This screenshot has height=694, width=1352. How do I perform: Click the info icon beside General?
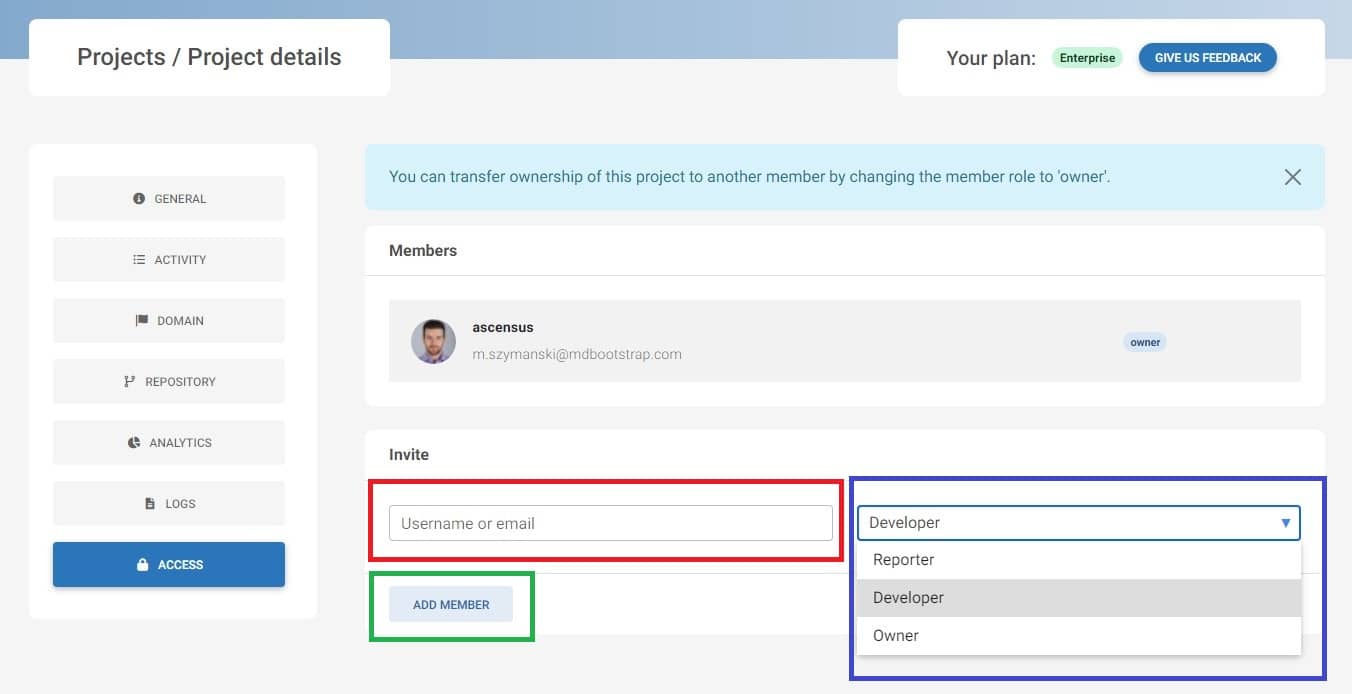pyautogui.click(x=139, y=199)
